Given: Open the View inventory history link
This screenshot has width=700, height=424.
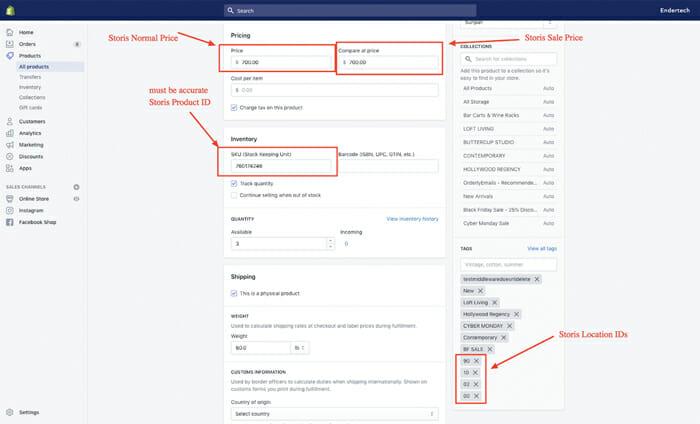Looking at the screenshot, I should coord(412,218).
